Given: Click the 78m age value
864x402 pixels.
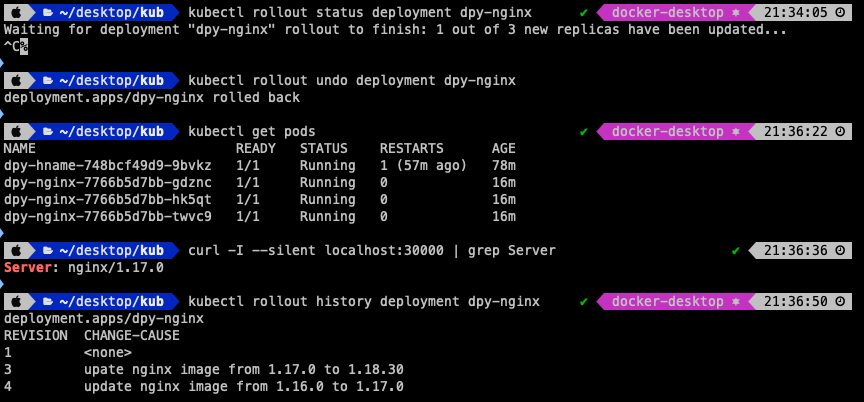Looking at the screenshot, I should pos(504,165).
